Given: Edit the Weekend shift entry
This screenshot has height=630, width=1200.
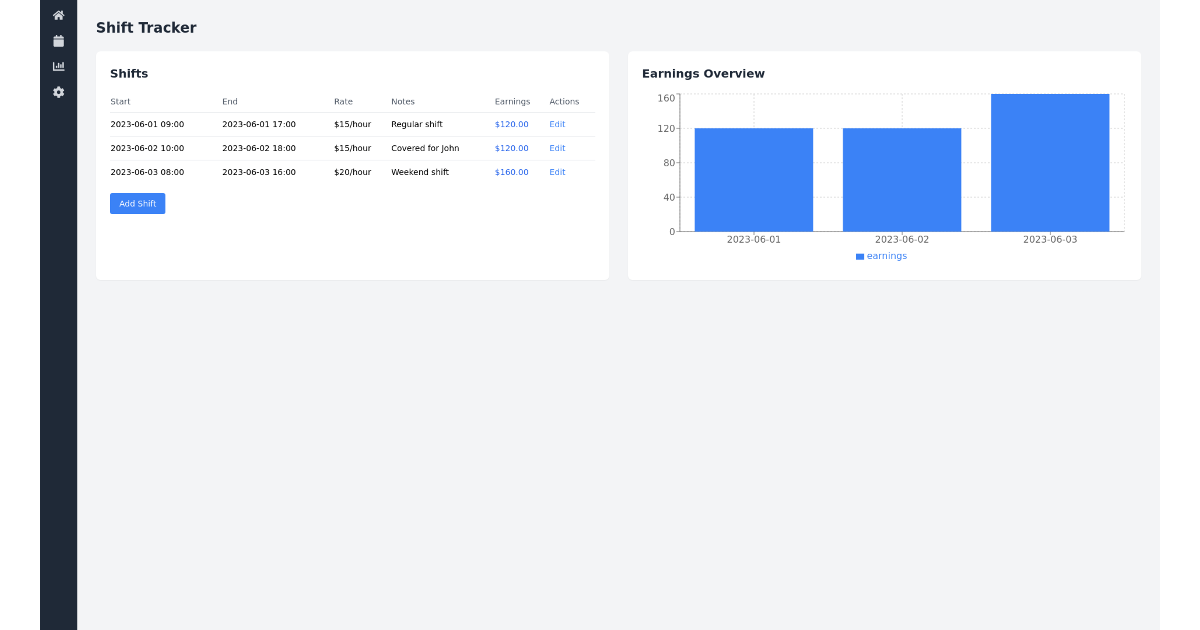Looking at the screenshot, I should click(557, 171).
